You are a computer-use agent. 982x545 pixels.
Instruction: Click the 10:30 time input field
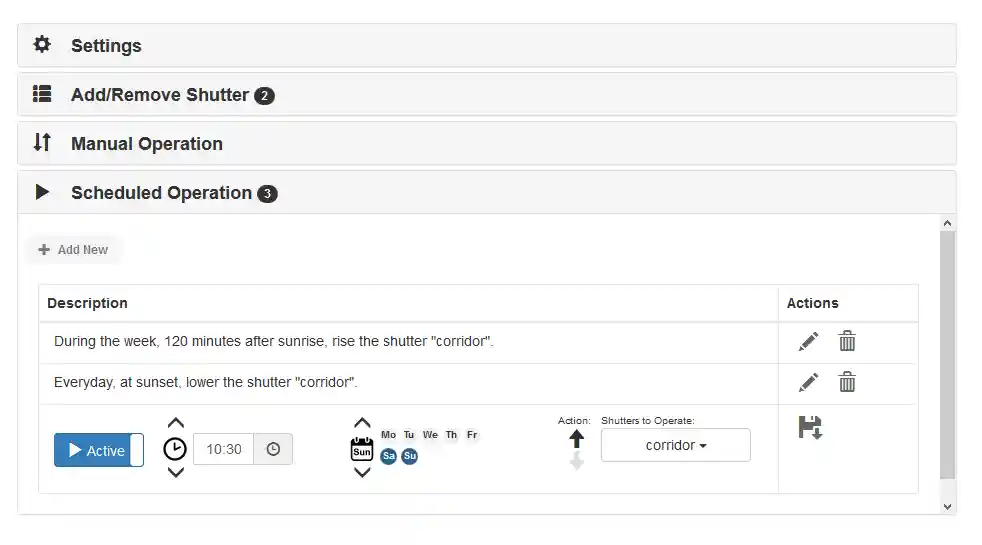[x=223, y=450]
